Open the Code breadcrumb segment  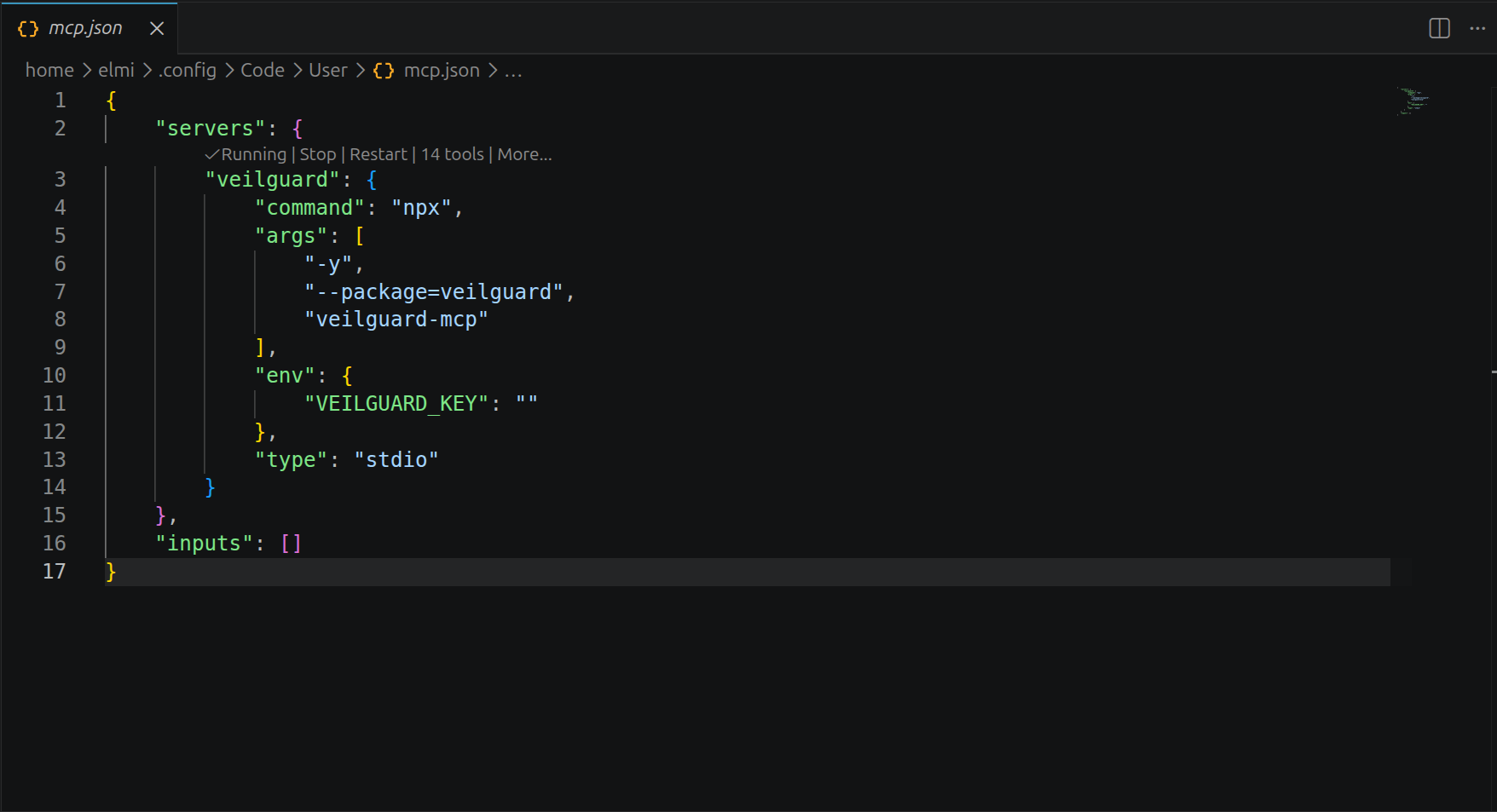[263, 70]
